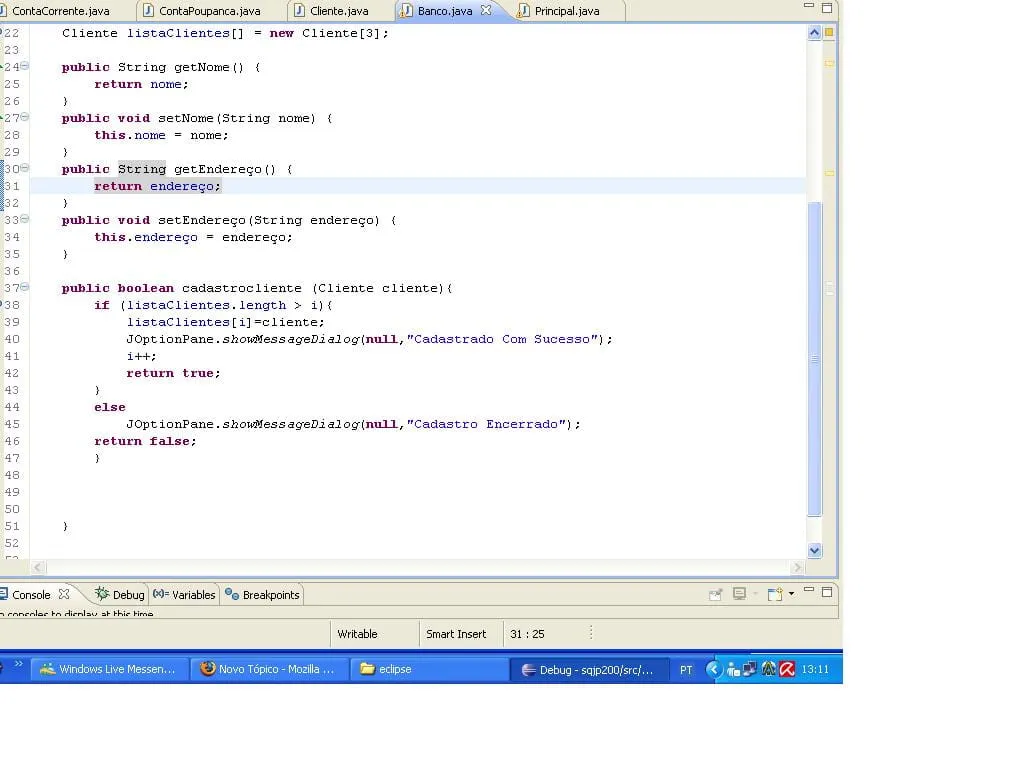Open the ContaPoupanca.java editor tab
The height and width of the screenshot is (768, 1024).
click(208, 11)
